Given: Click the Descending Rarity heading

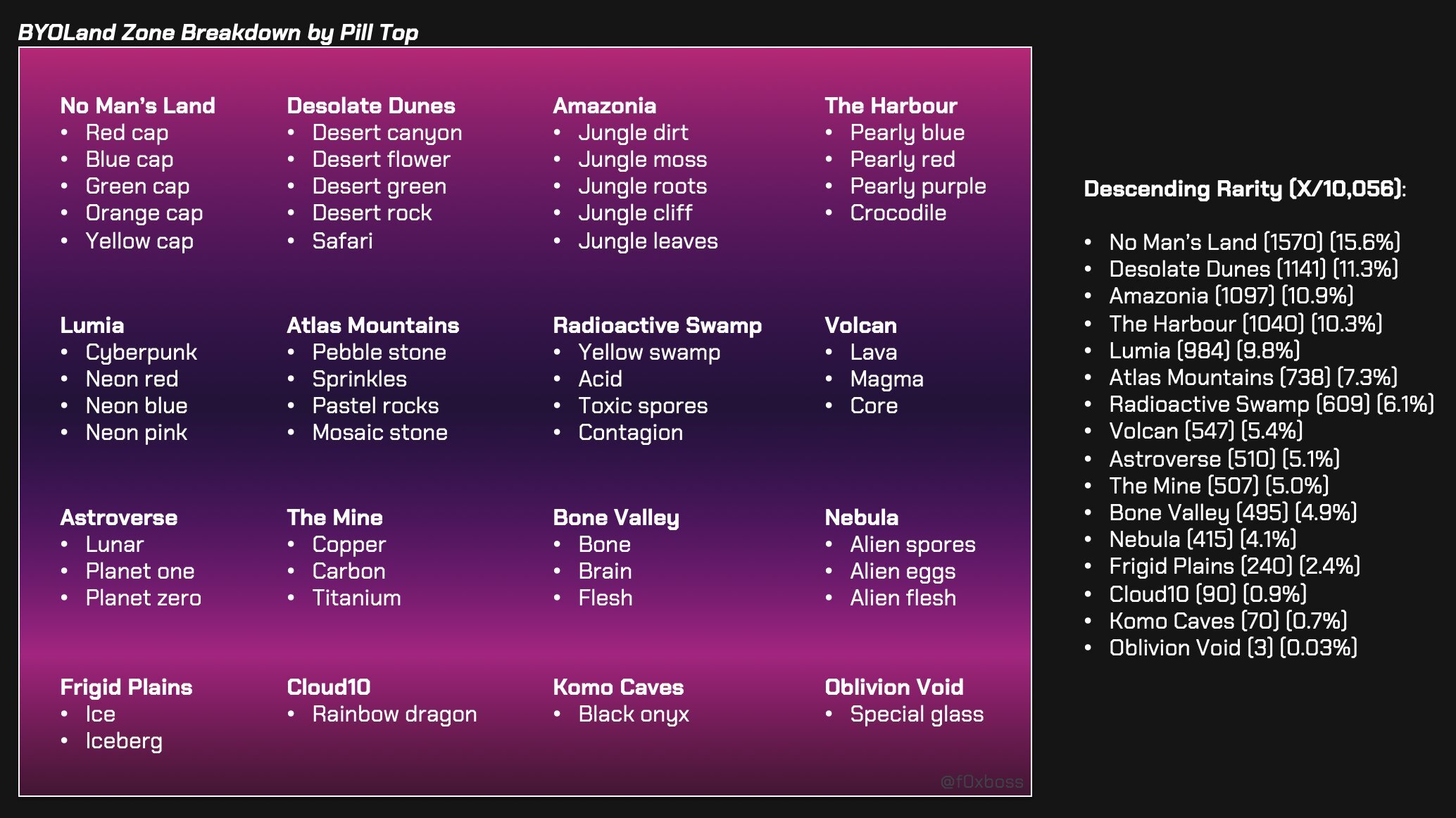Looking at the screenshot, I should [1245, 189].
